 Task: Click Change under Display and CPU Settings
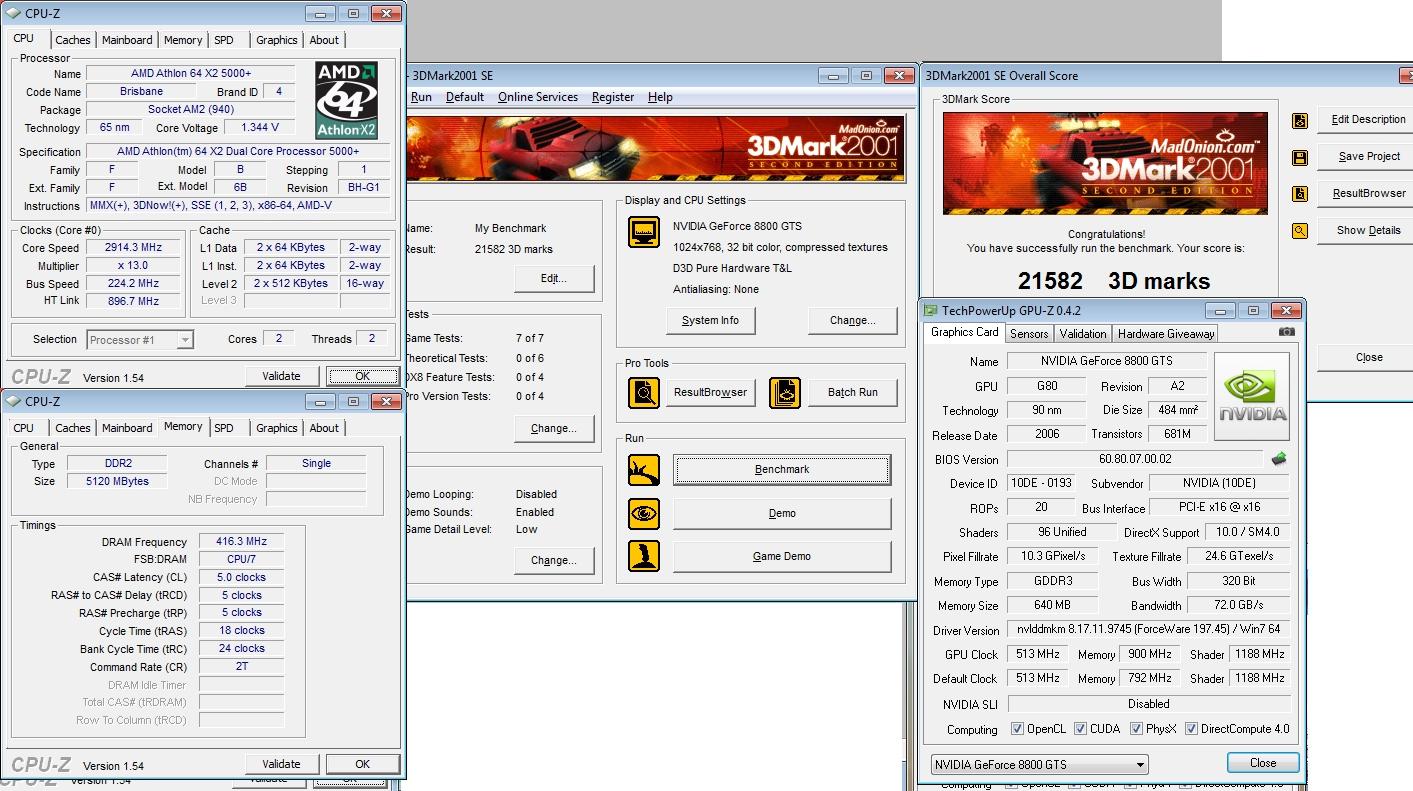click(x=852, y=320)
